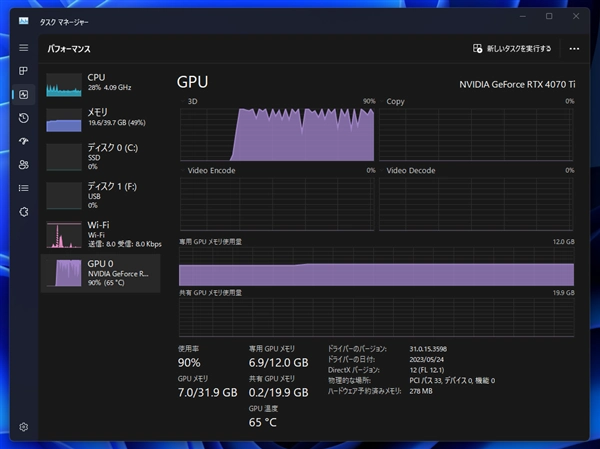Maximize the Task Manager window
Screen dimensions: 600x449
tap(549, 16)
